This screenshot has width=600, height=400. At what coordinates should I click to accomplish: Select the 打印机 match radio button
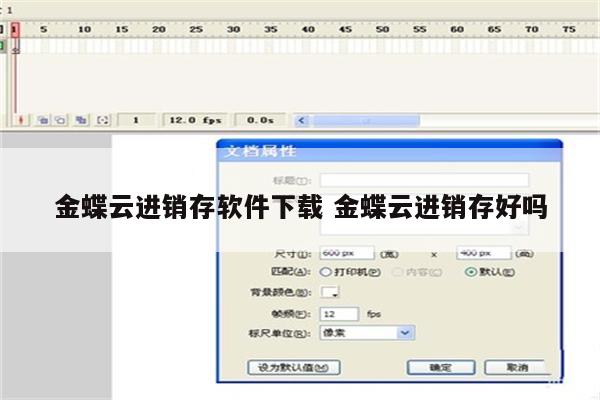coord(326,272)
